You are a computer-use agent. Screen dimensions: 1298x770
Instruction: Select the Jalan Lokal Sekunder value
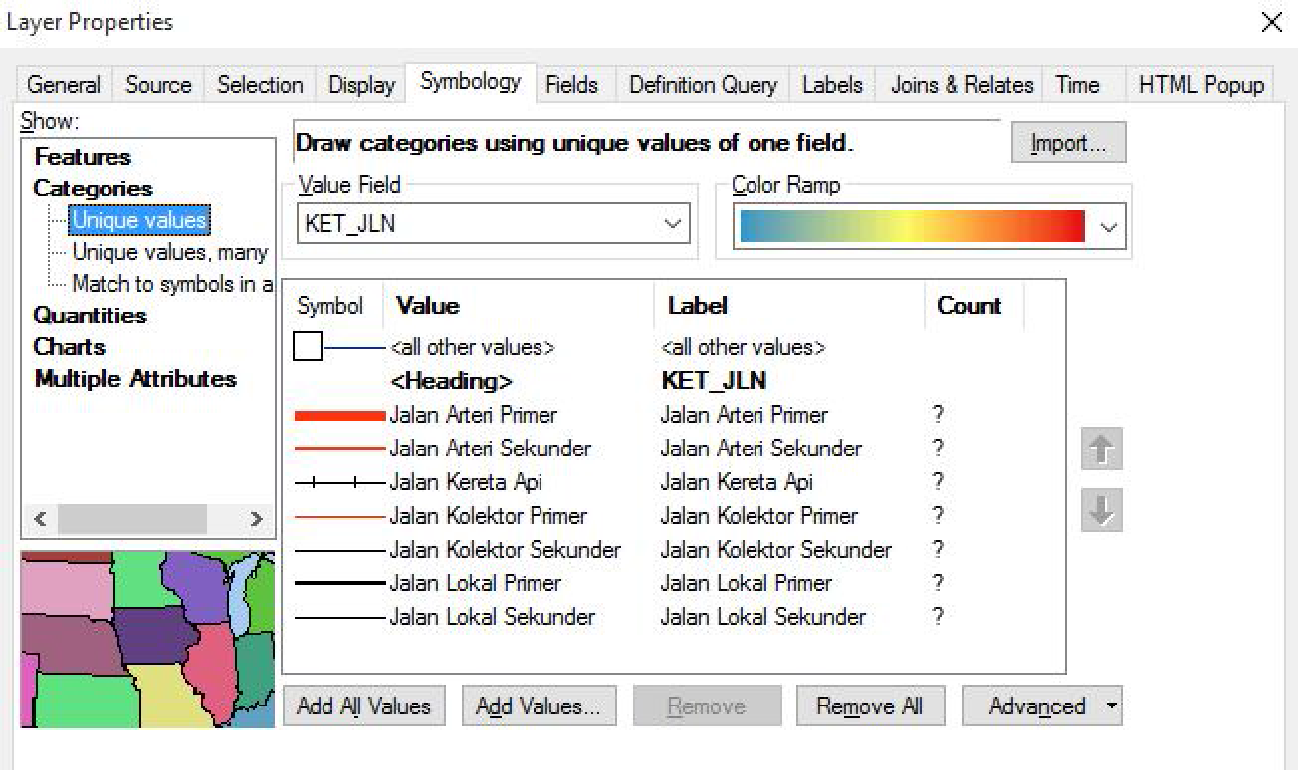point(492,617)
